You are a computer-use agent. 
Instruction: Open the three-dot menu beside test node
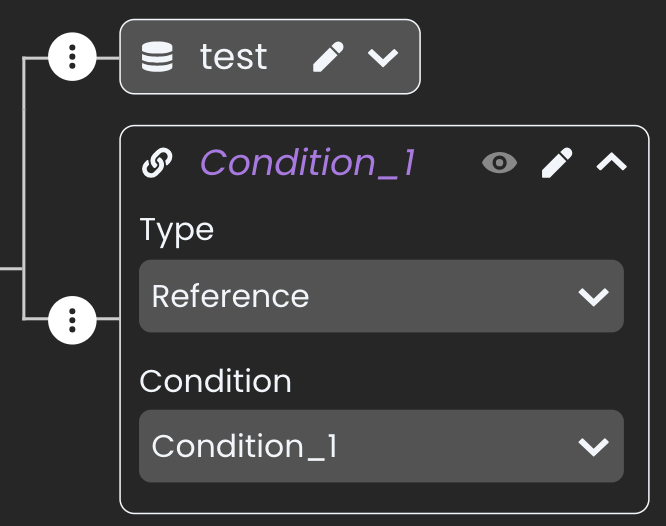tap(72, 57)
